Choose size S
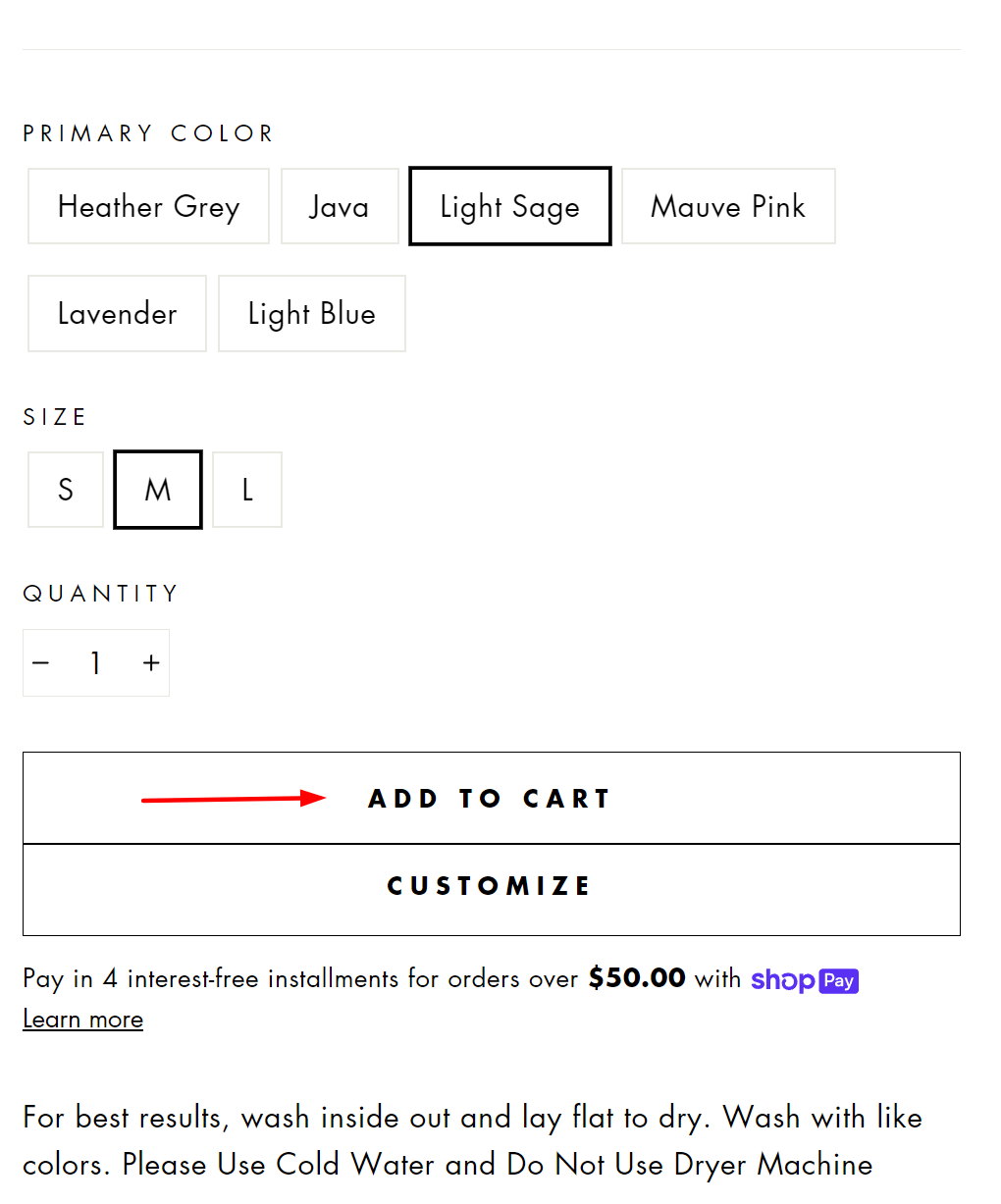This screenshot has width=1001, height=1204. [x=66, y=490]
